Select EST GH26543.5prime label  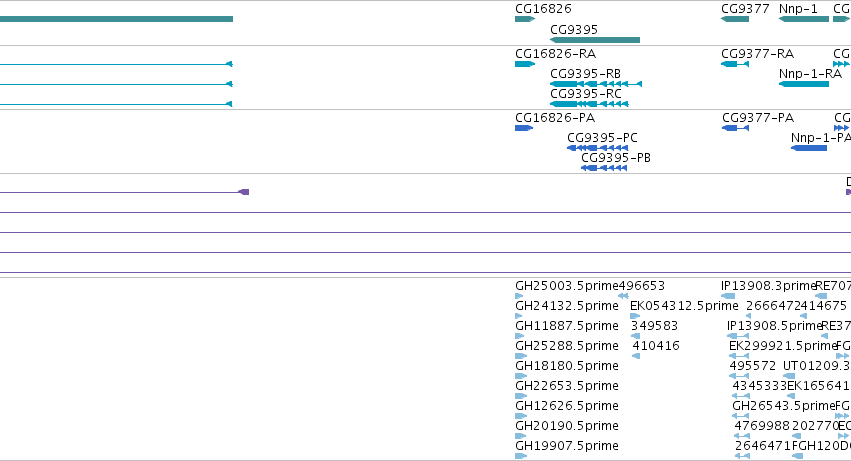[783, 406]
